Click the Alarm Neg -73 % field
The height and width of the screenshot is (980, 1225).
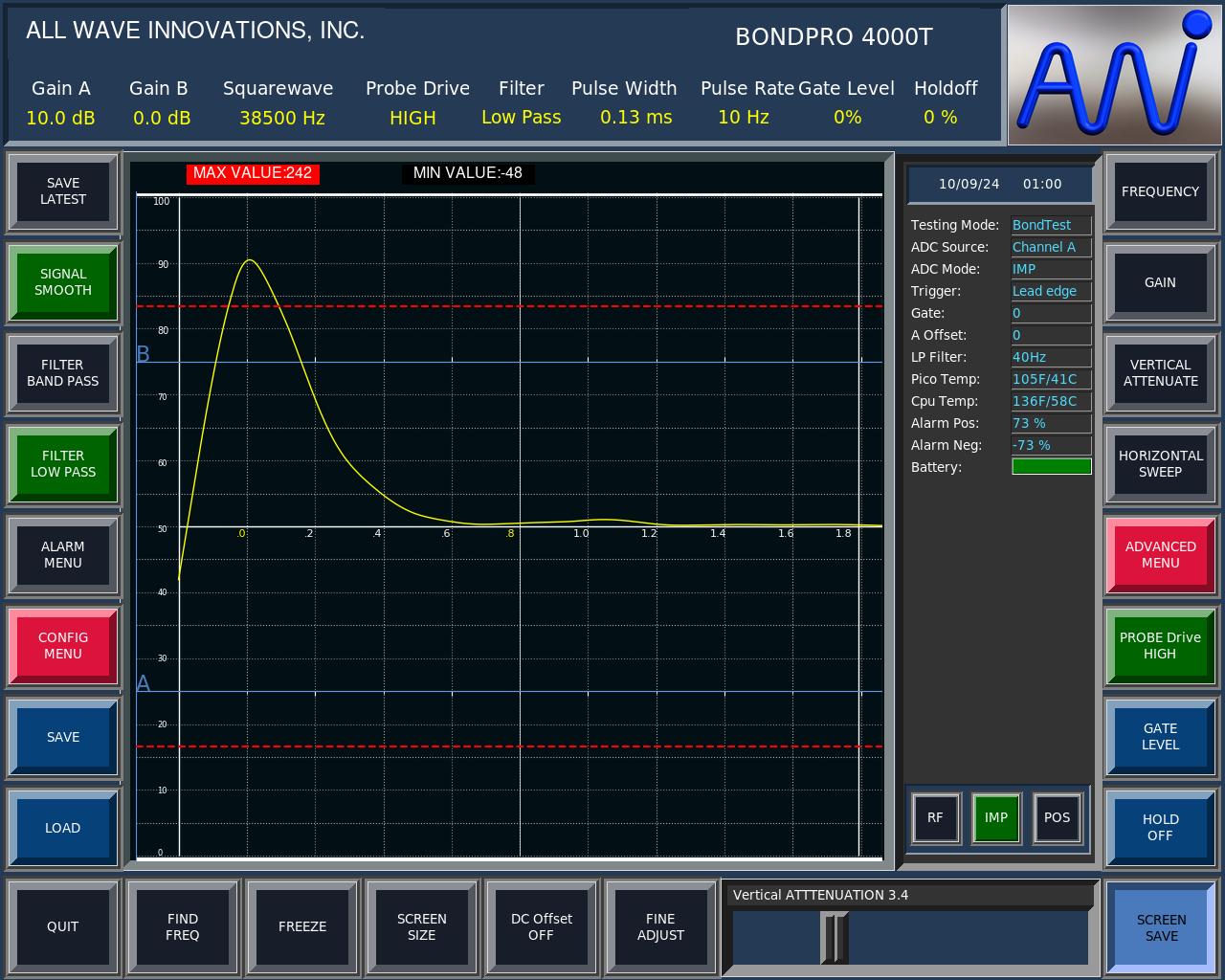(1051, 446)
